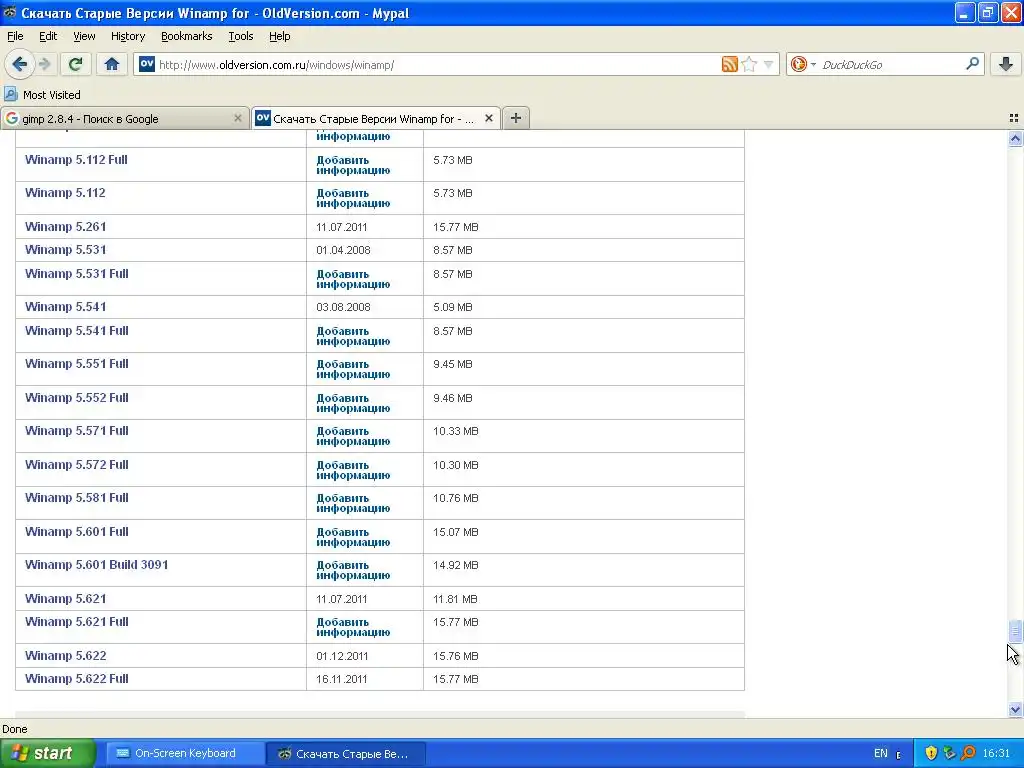
Task: Open the Edit menu
Action: 48,36
